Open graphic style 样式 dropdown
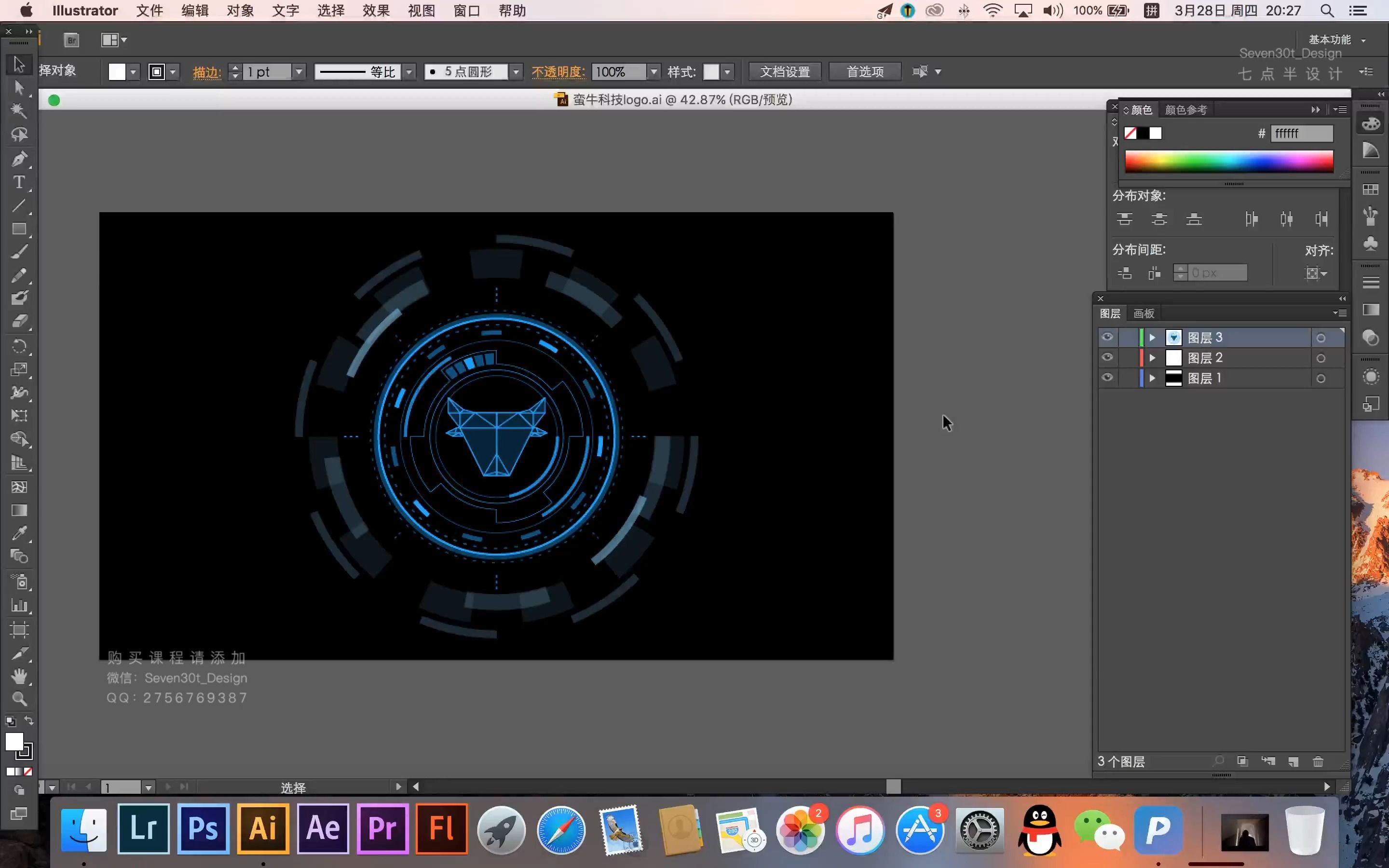Image resolution: width=1389 pixels, height=868 pixels. 727,72
